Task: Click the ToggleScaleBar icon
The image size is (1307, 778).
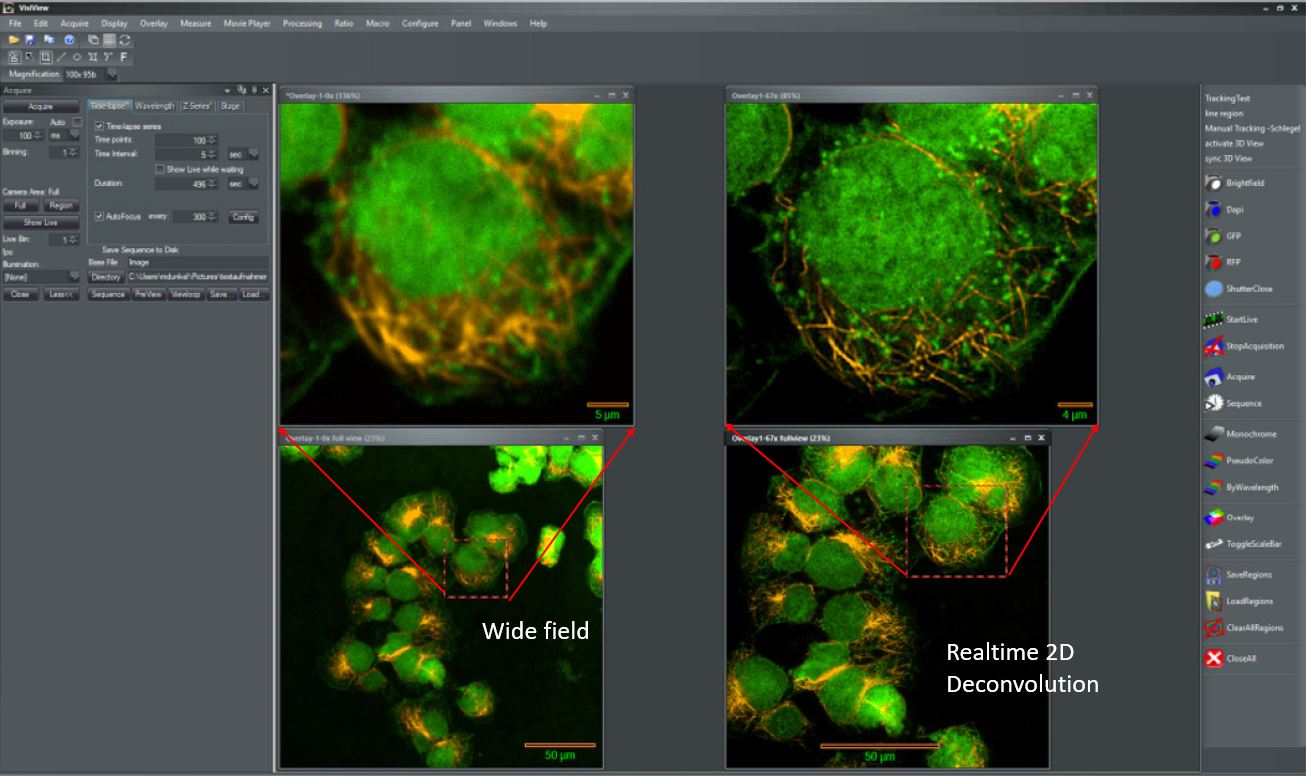Action: point(1213,544)
